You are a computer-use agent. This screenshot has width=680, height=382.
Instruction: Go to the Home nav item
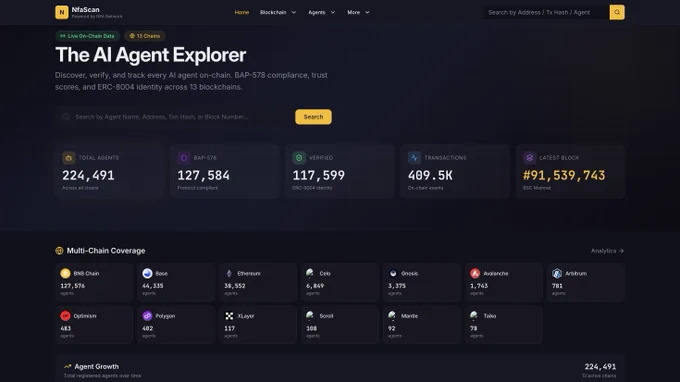click(x=242, y=13)
